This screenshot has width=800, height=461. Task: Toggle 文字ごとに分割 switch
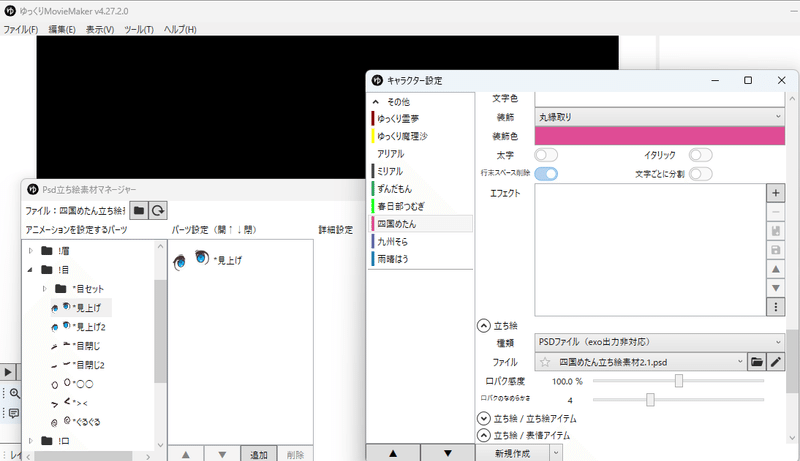(700, 173)
